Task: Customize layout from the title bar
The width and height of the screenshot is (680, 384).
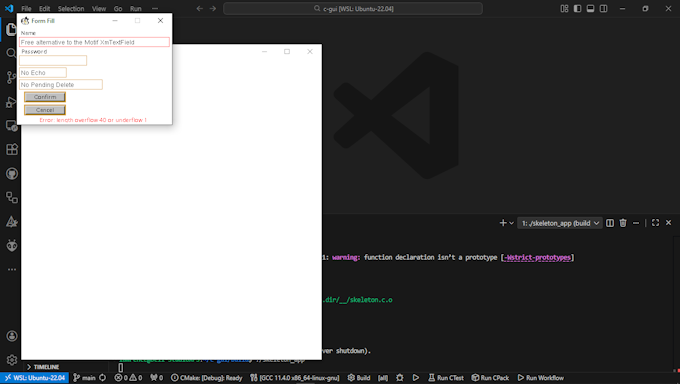Action: tap(564, 9)
